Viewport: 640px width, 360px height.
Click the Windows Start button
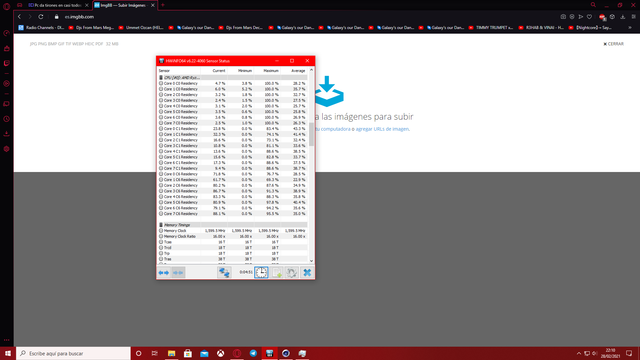click(x=8, y=353)
